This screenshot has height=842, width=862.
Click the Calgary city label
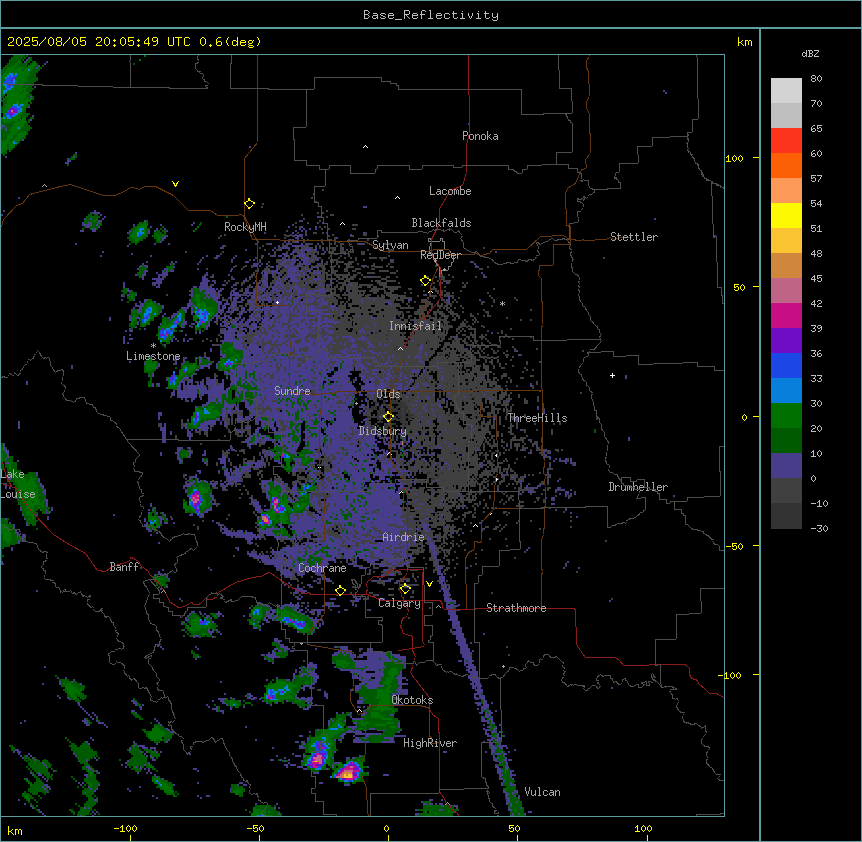click(399, 603)
